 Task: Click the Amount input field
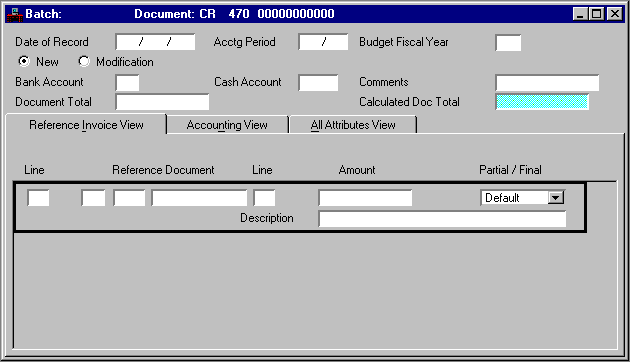point(365,198)
